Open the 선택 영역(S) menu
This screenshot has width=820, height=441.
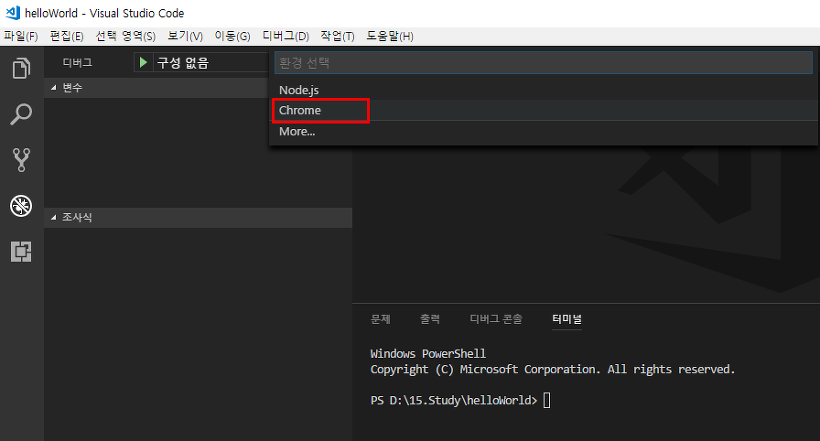click(x=126, y=36)
